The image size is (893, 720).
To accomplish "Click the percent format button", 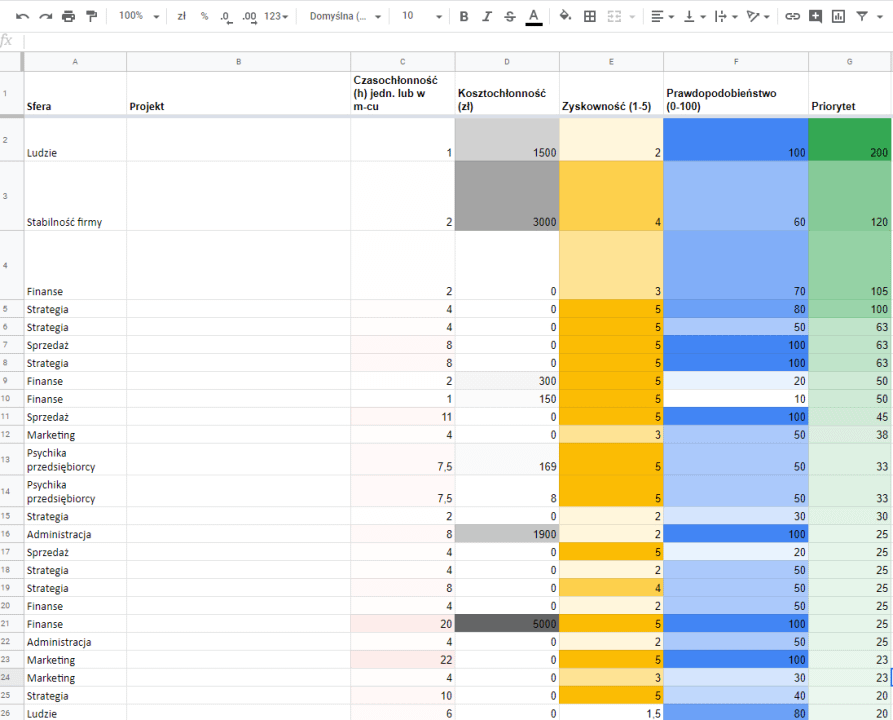I will (x=204, y=16).
